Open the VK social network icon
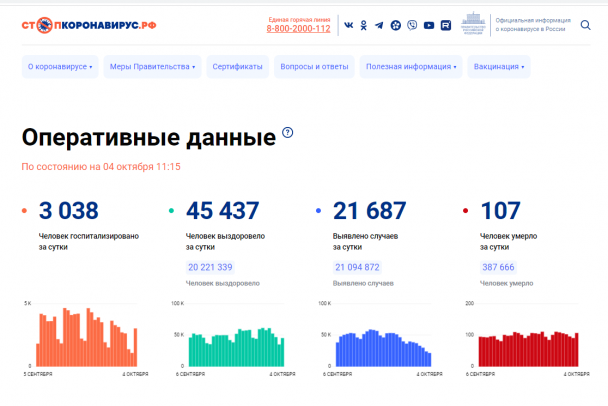This screenshot has width=608, height=406. pos(348,25)
